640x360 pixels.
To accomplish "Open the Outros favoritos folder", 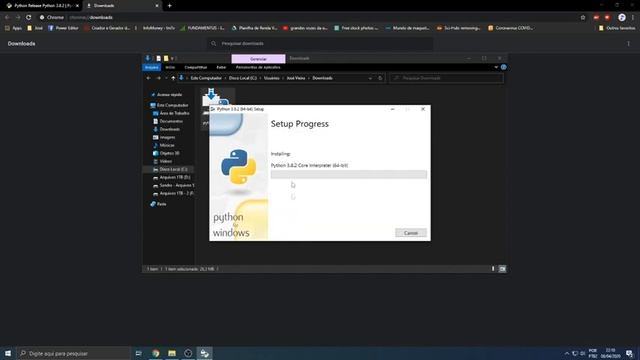I will tap(617, 28).
